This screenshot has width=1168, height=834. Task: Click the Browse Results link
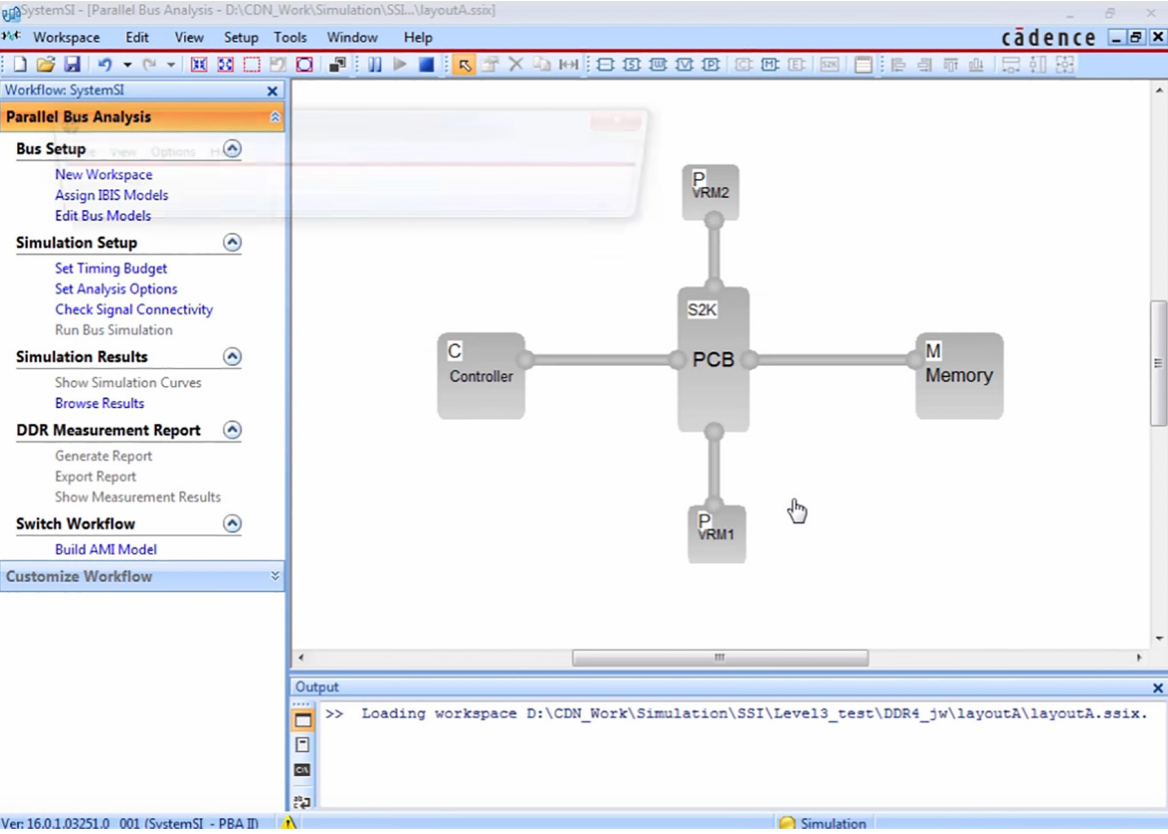(x=100, y=403)
